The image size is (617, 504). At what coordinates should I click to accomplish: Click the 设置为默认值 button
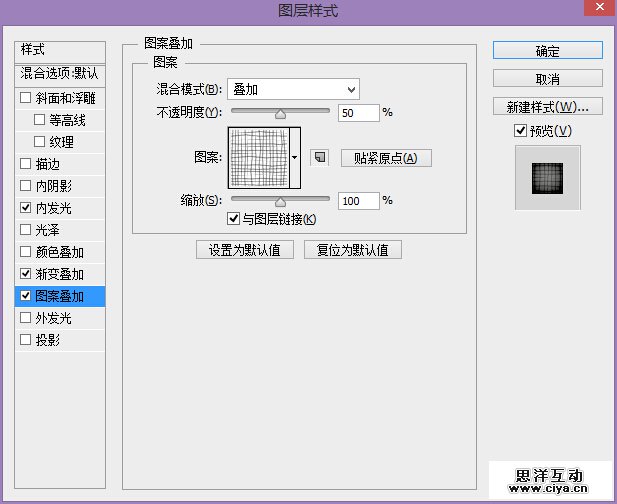(245, 250)
